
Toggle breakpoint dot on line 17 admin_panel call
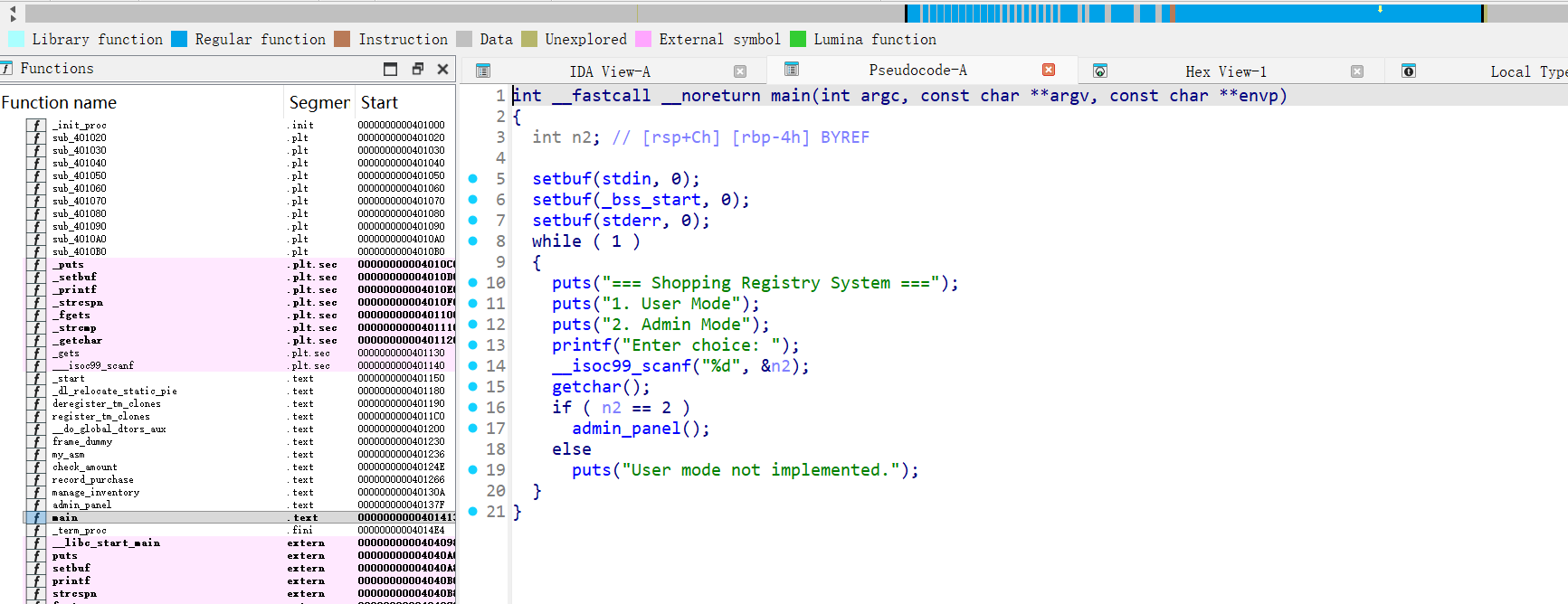pos(473,429)
